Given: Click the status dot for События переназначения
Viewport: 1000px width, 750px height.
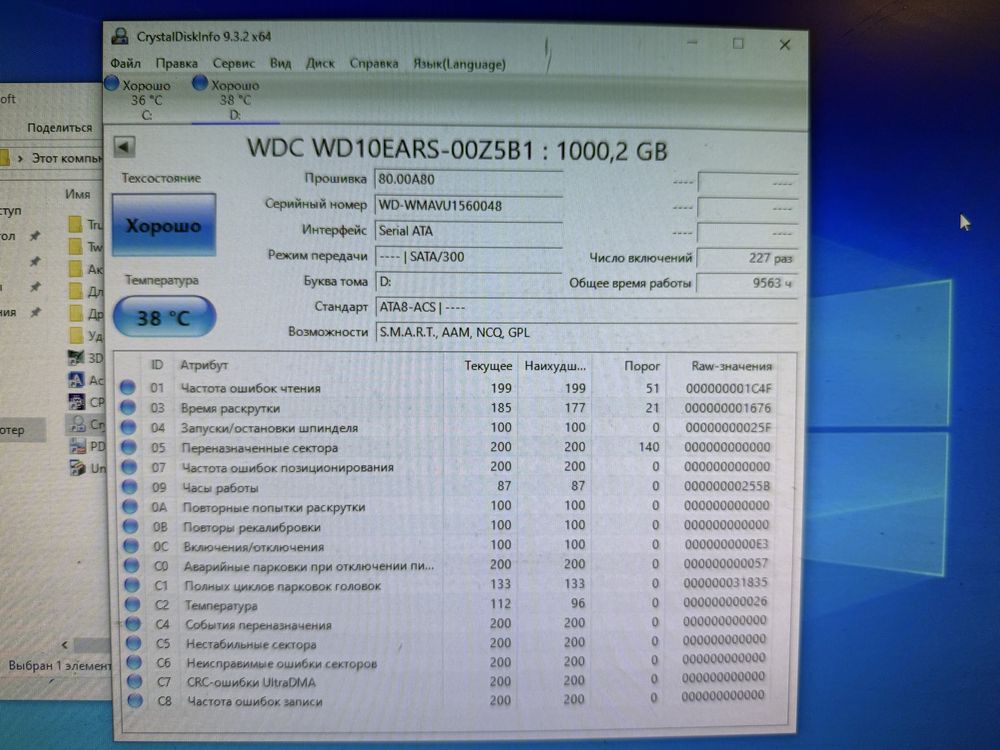Looking at the screenshot, I should (133, 624).
